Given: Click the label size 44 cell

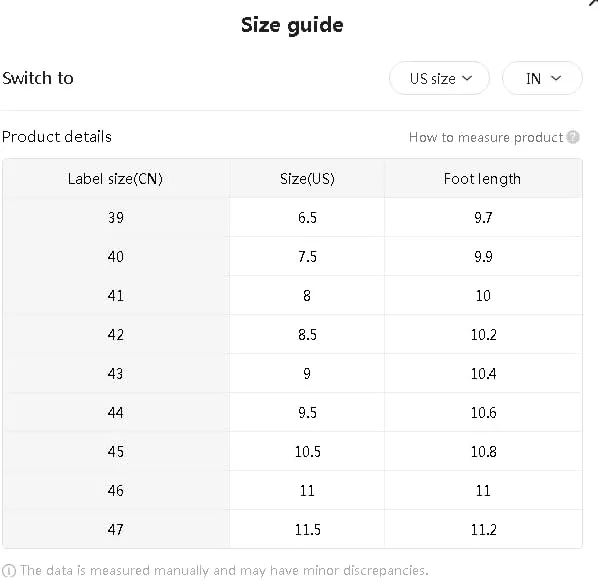Looking at the screenshot, I should (x=116, y=413).
